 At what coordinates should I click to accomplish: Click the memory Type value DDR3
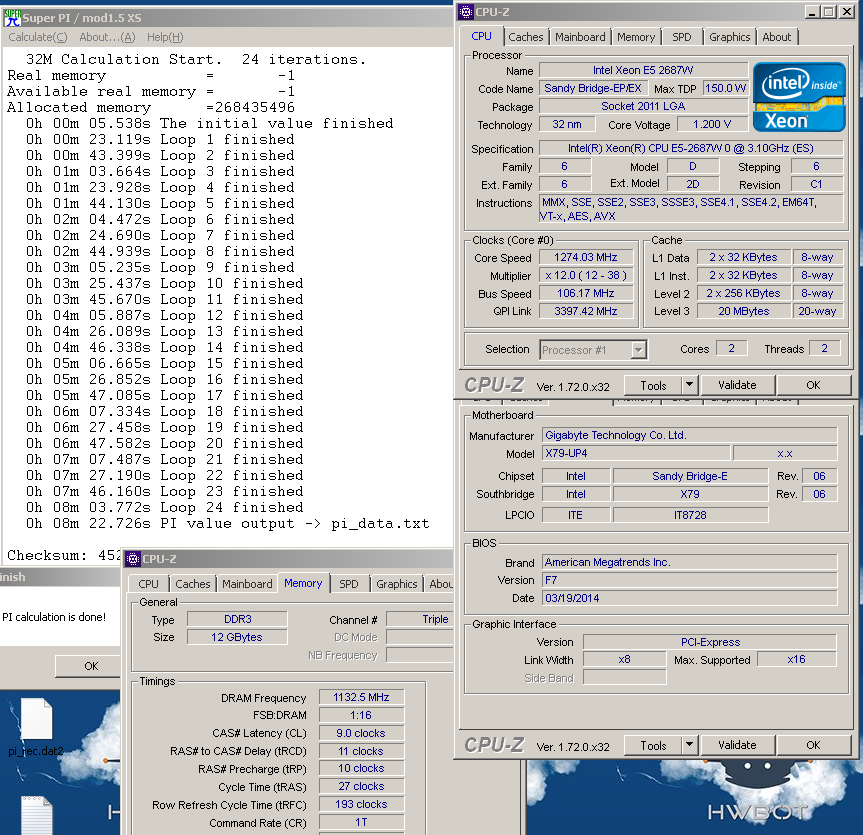point(237,619)
